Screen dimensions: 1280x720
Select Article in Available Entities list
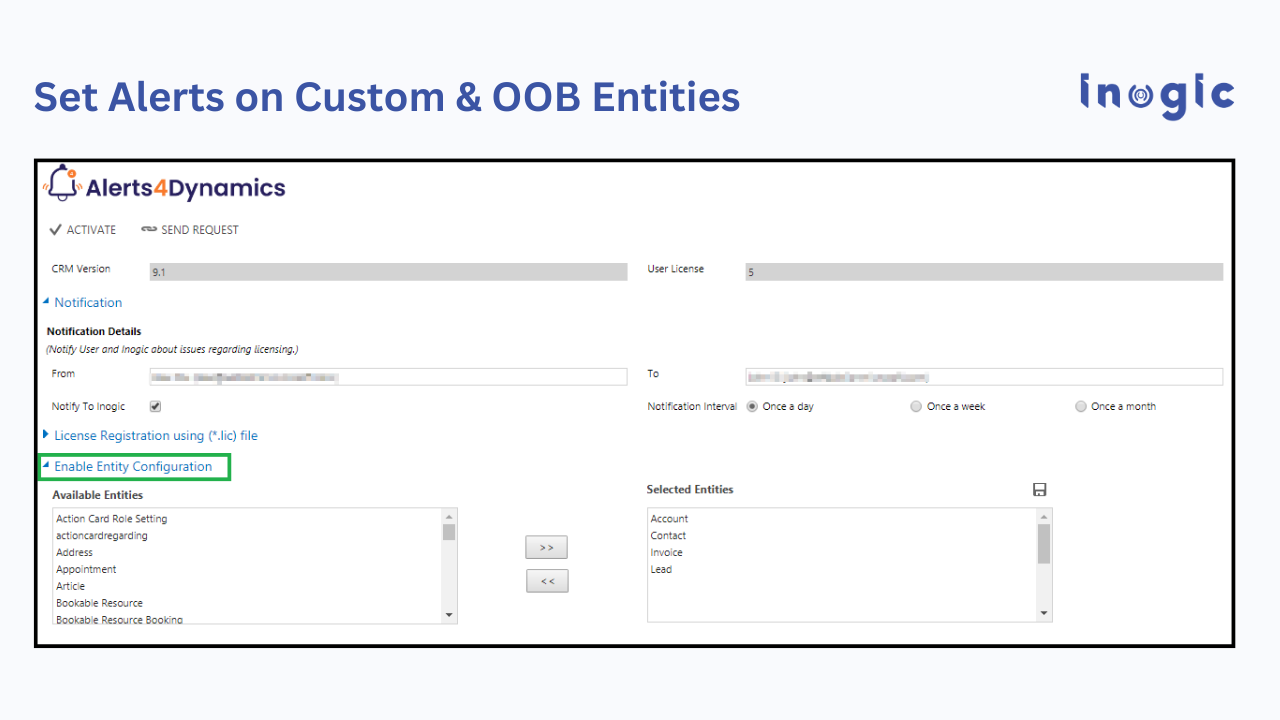coord(71,586)
